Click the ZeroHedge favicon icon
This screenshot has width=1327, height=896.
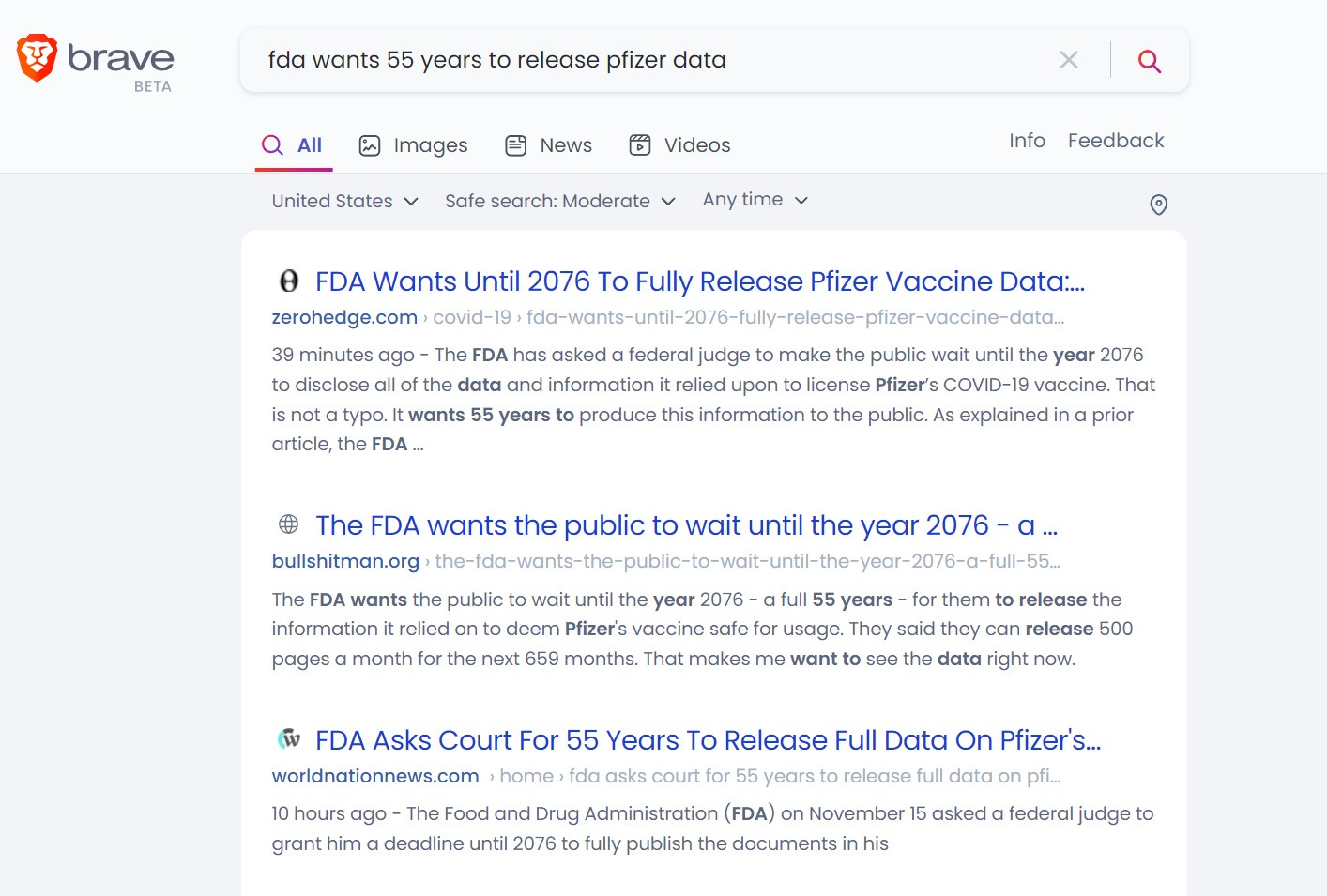289,281
